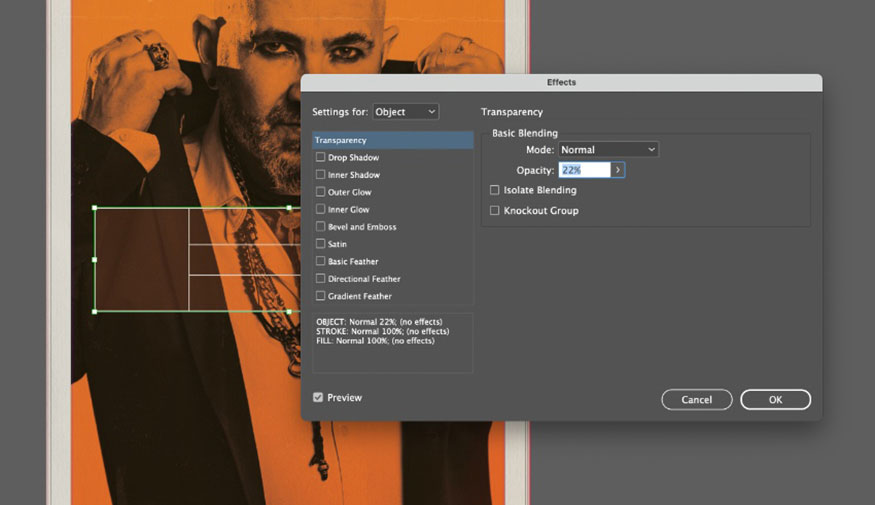Select the Gradient Feather label in list
The height and width of the screenshot is (505, 875).
click(360, 296)
